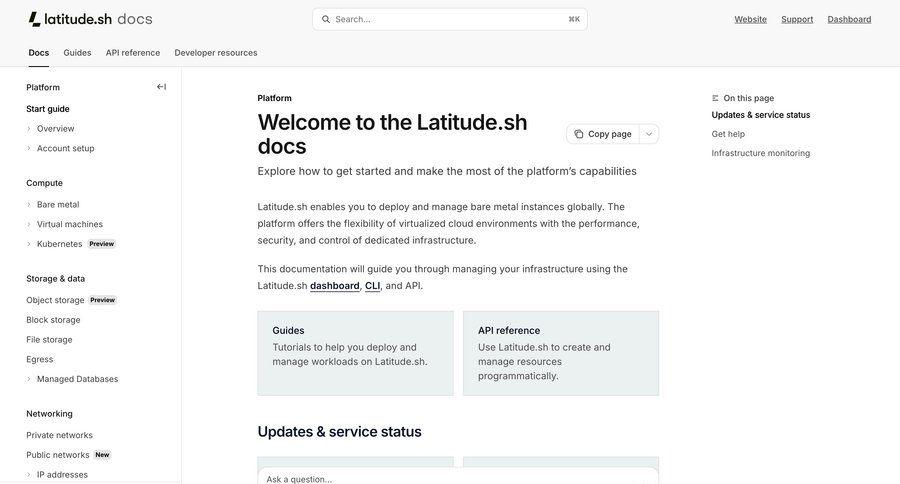Click the Preview badge next to Kubernetes
This screenshot has height=484, width=900.
[x=102, y=244]
